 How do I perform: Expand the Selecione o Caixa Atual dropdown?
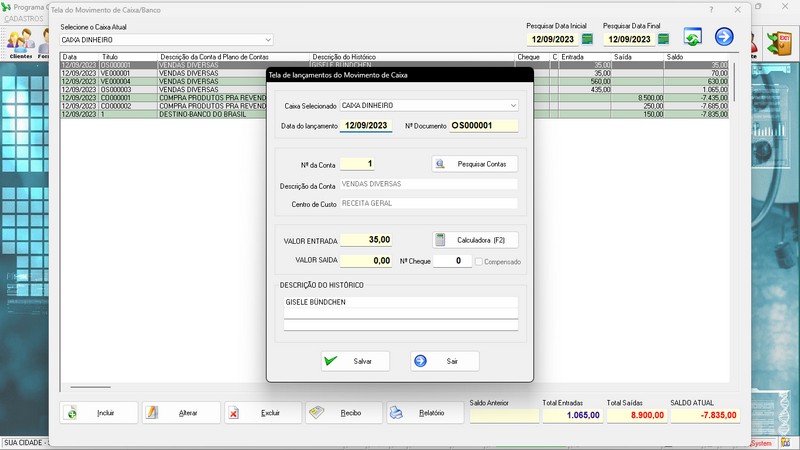[268, 40]
